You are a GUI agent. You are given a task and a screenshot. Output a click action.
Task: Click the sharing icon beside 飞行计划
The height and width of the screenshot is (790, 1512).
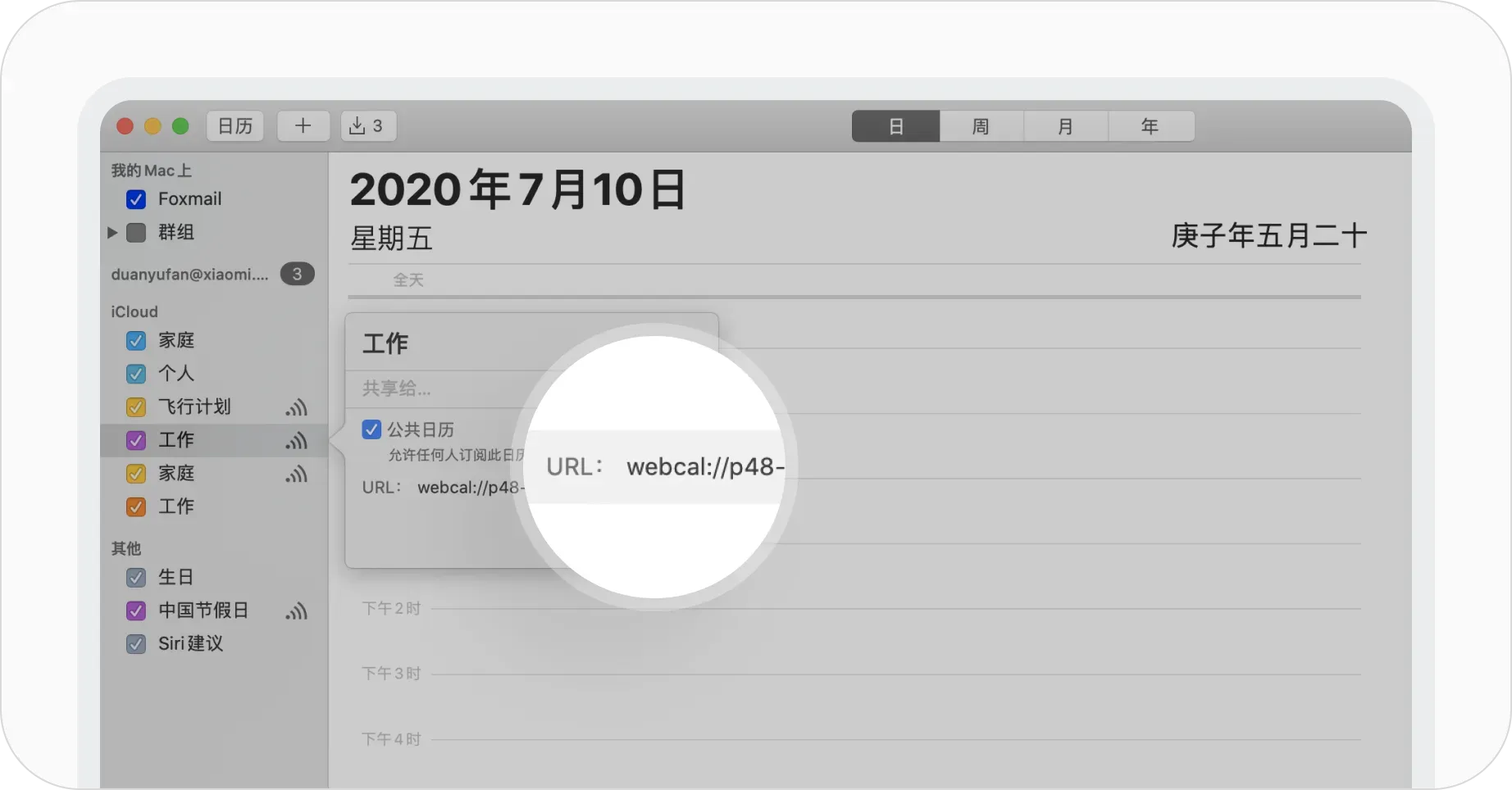(296, 407)
